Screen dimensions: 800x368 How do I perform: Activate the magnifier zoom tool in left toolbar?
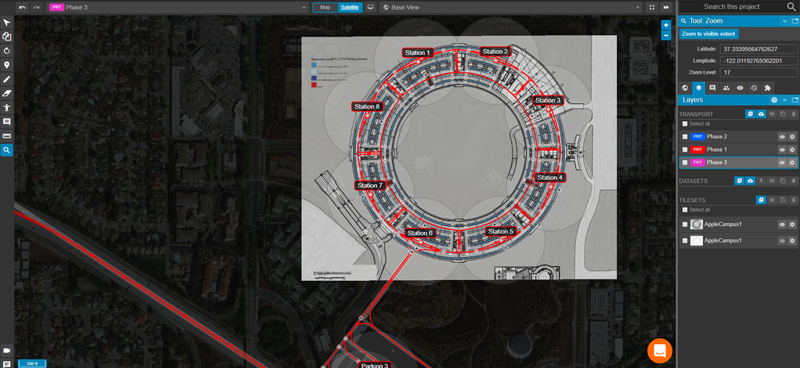click(x=7, y=150)
